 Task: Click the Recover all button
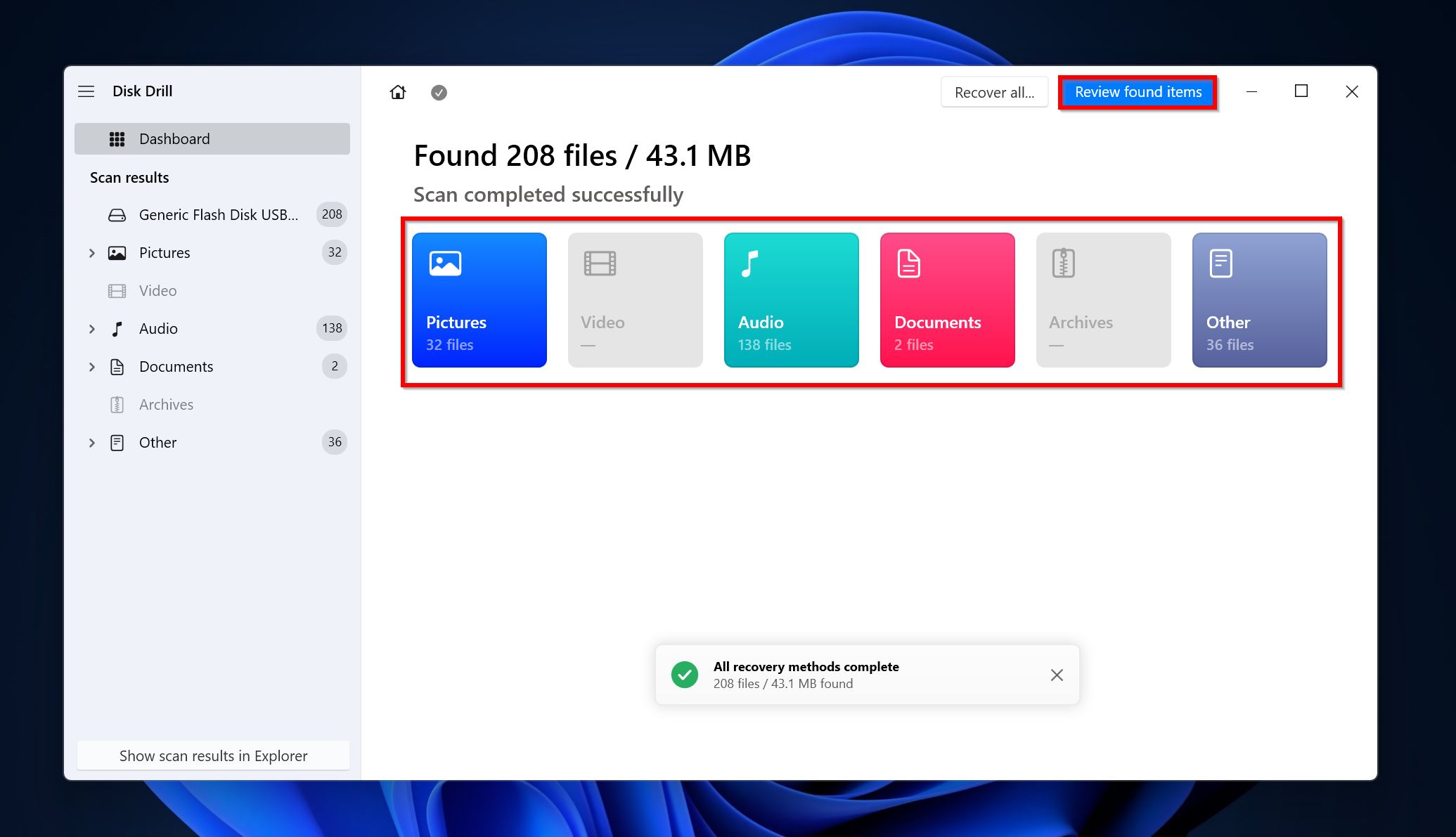tap(994, 91)
